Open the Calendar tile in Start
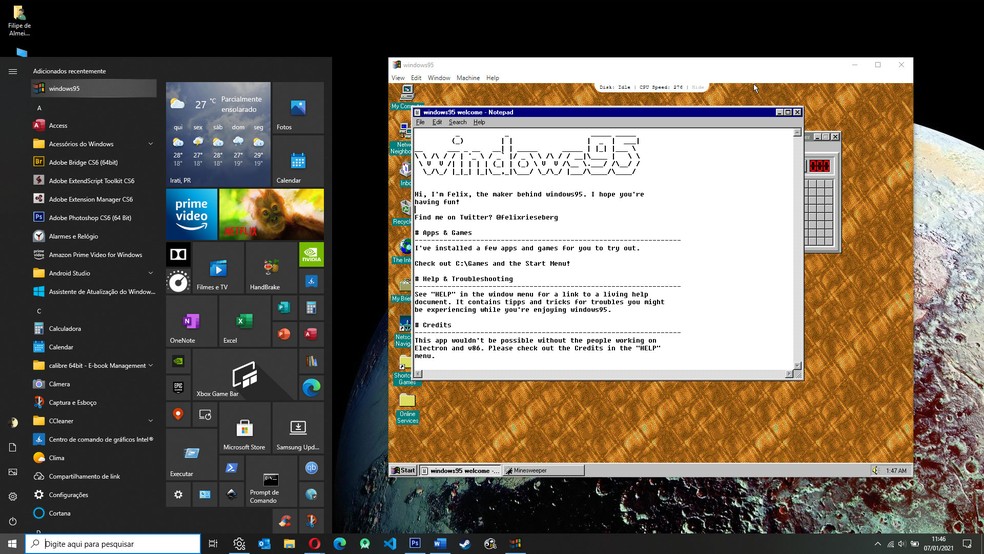The image size is (984, 554). pos(298,161)
